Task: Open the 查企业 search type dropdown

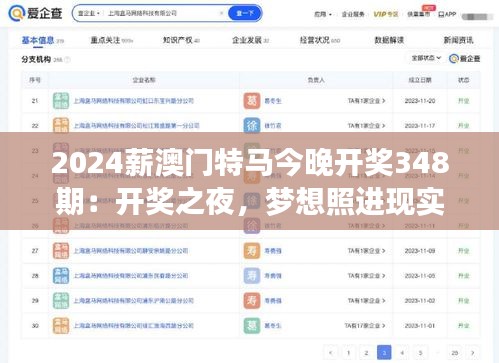Action: (89, 13)
